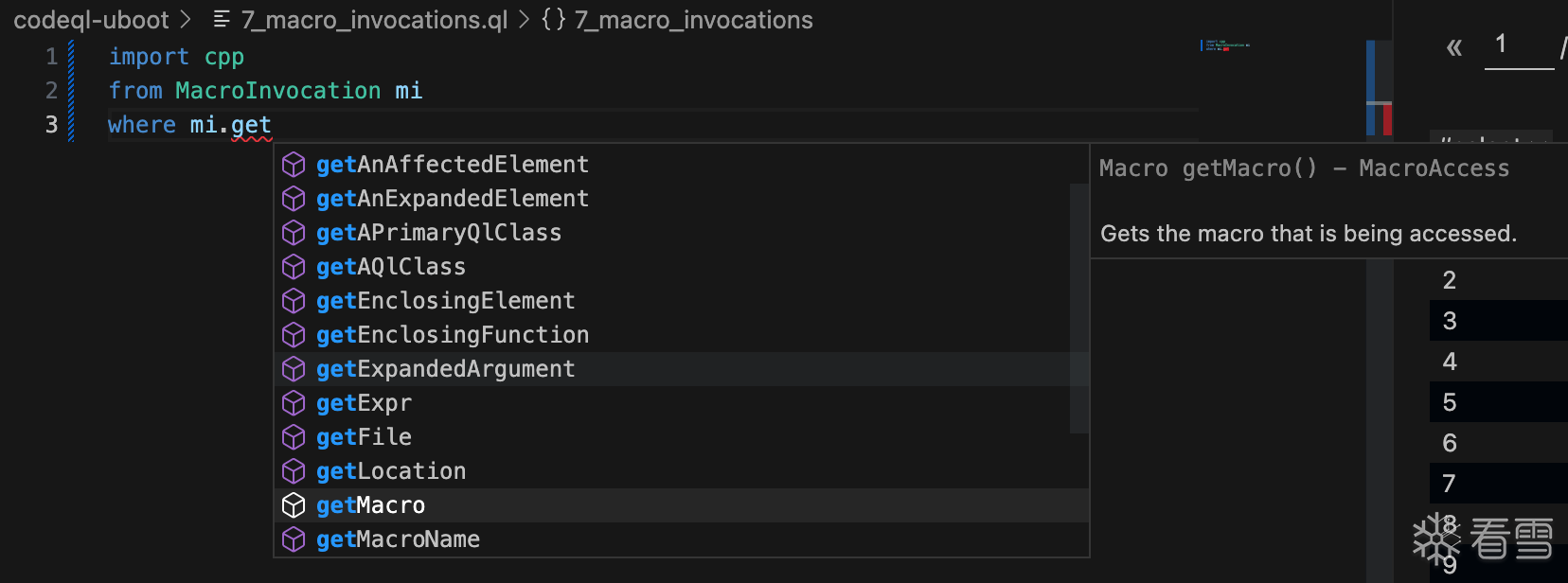Click the cube icon beside getAnAffectedElement
The image size is (1568, 583).
point(294,165)
